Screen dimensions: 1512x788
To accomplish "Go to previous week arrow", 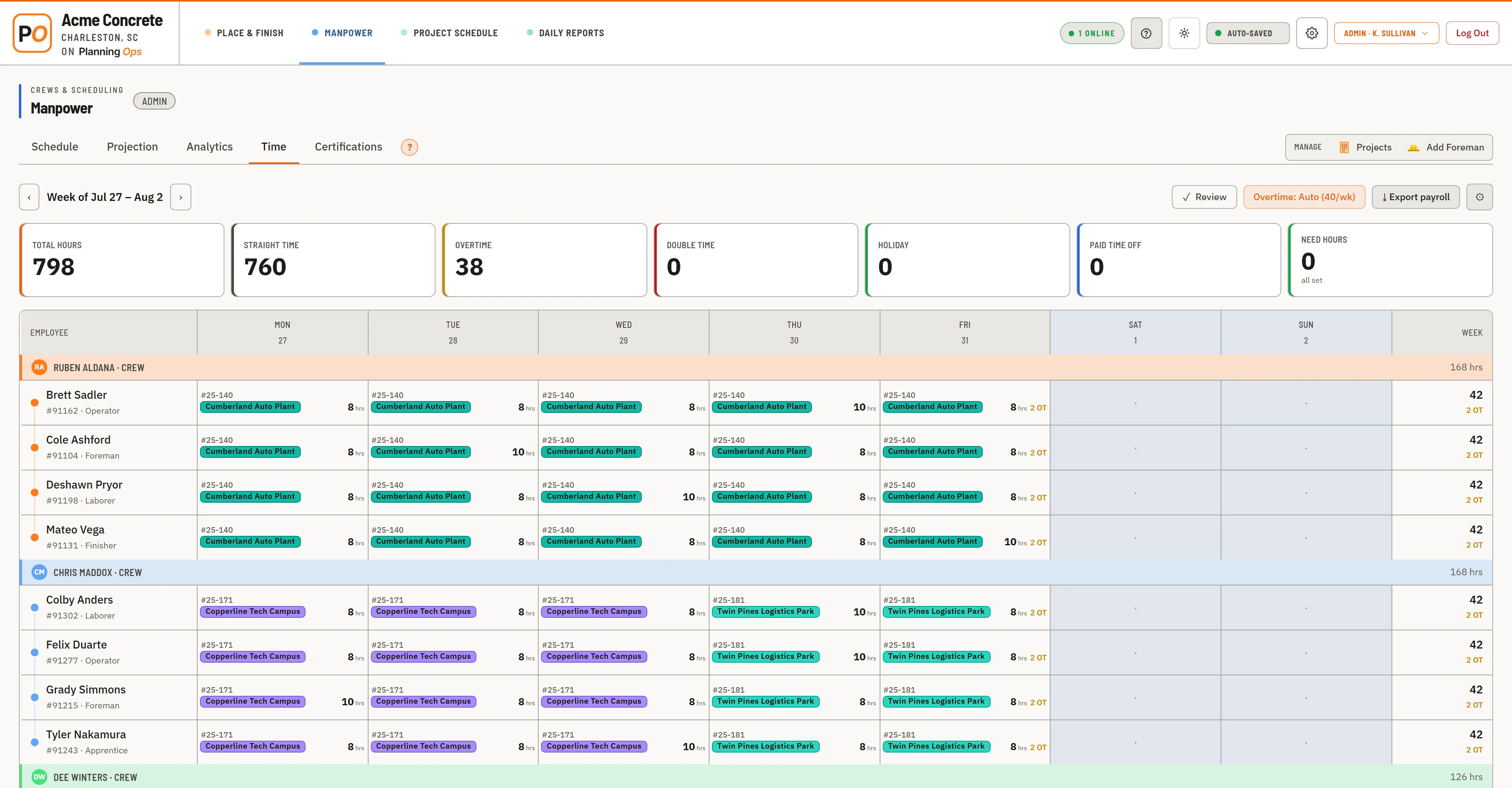I will 30,197.
